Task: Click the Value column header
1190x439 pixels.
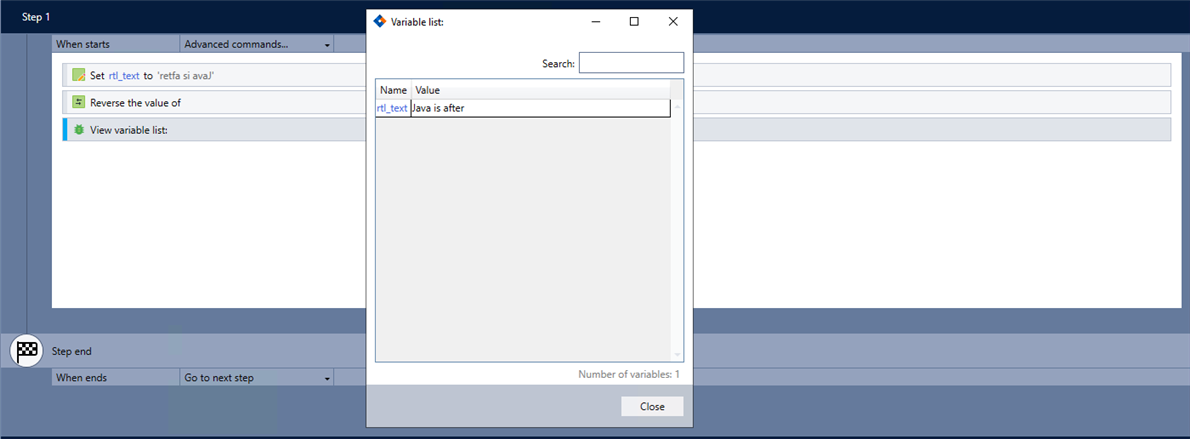Action: coord(540,90)
